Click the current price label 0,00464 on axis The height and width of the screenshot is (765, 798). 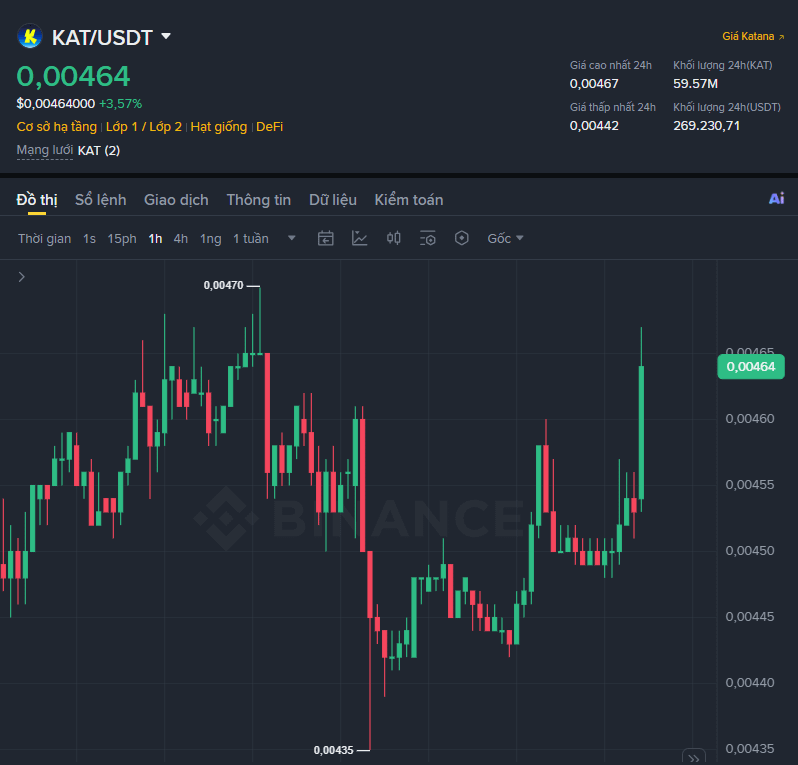point(751,366)
